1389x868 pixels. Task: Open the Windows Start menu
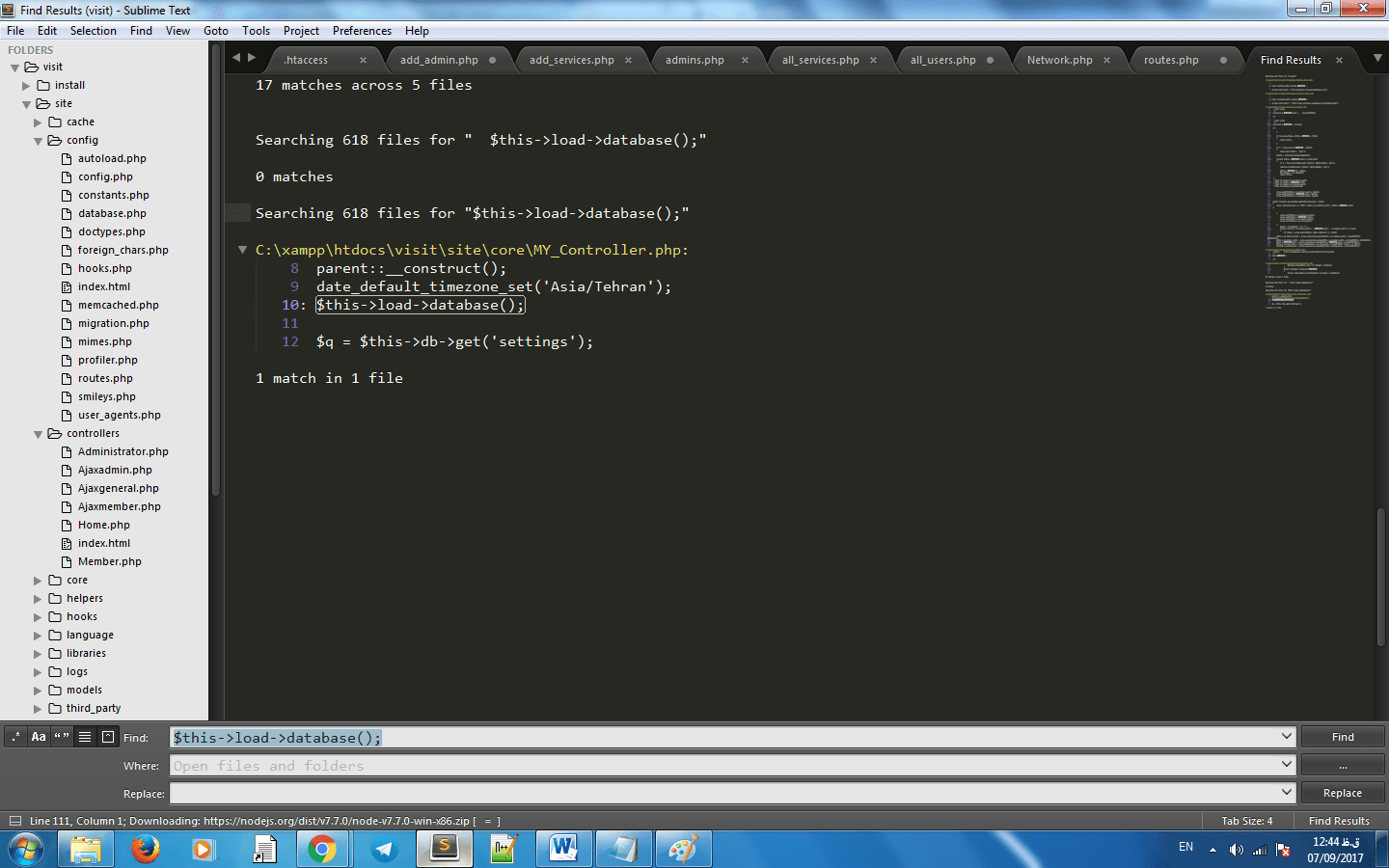coord(26,849)
